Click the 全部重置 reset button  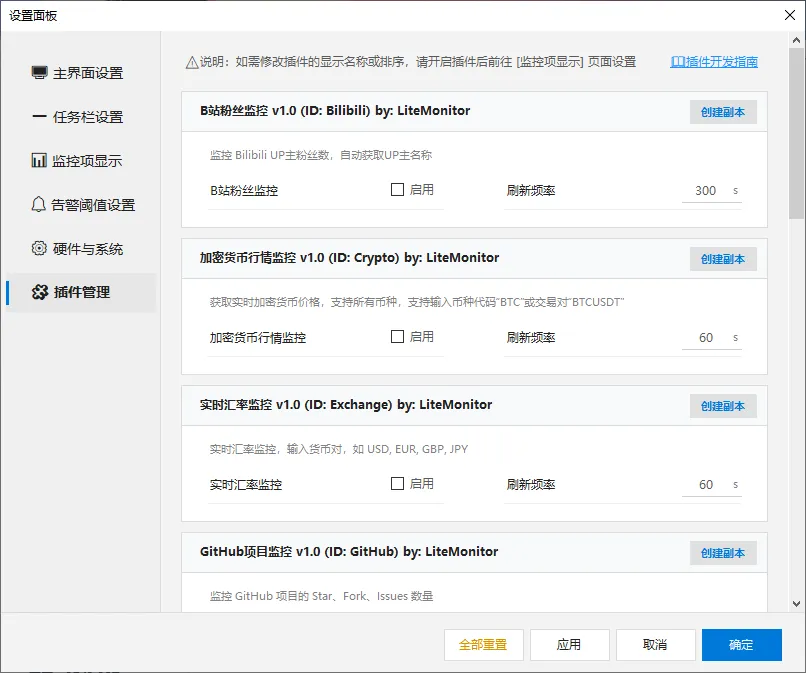tap(483, 644)
